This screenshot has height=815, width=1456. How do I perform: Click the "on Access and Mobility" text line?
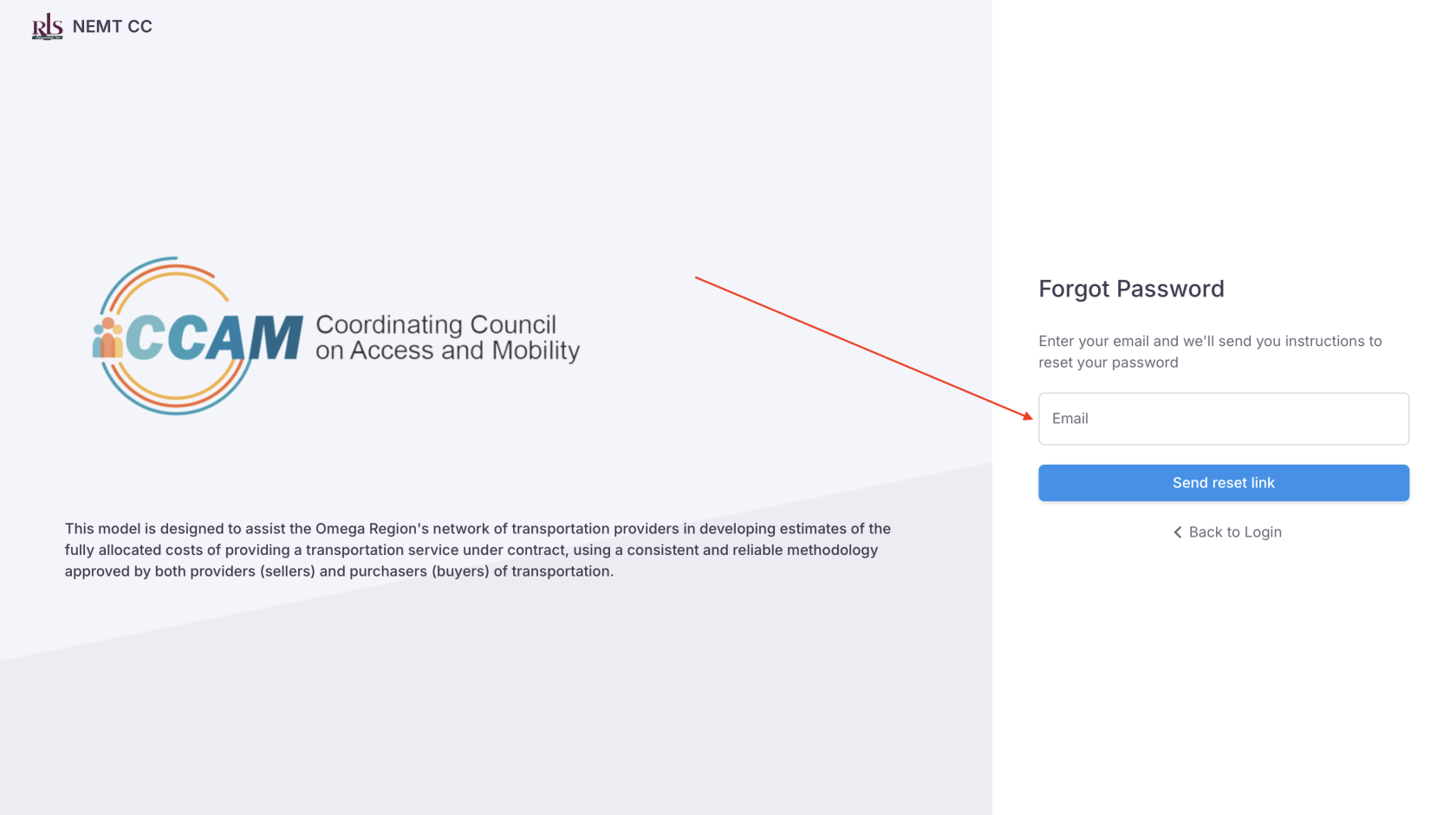coord(447,350)
